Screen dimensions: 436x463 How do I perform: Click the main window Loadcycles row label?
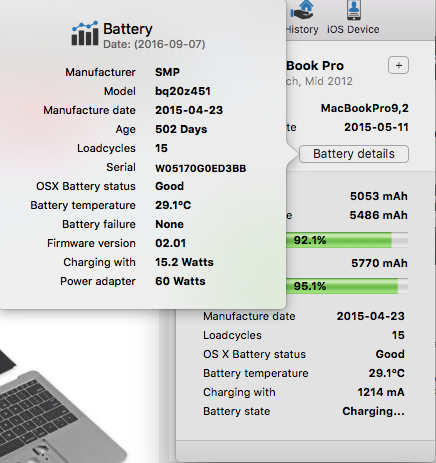click(x=232, y=335)
